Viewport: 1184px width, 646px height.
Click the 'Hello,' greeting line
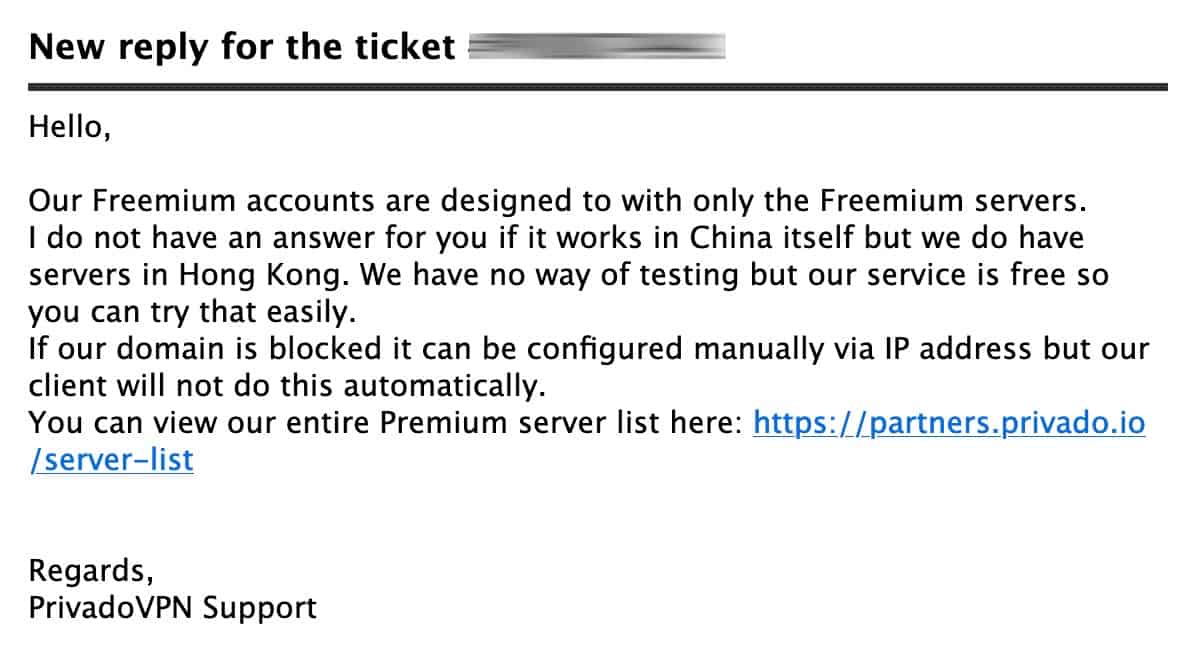coord(69,127)
